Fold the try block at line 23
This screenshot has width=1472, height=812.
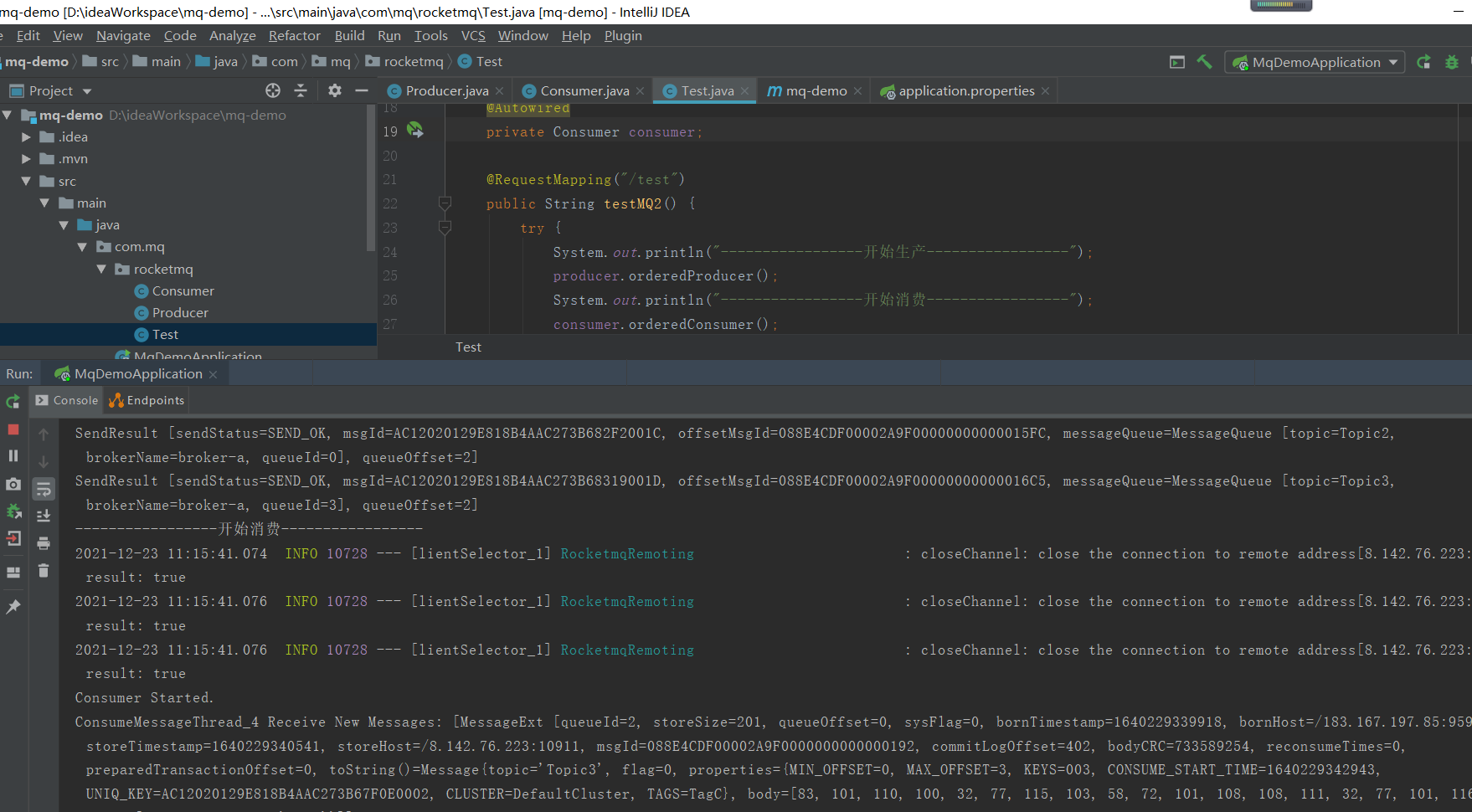coord(445,228)
